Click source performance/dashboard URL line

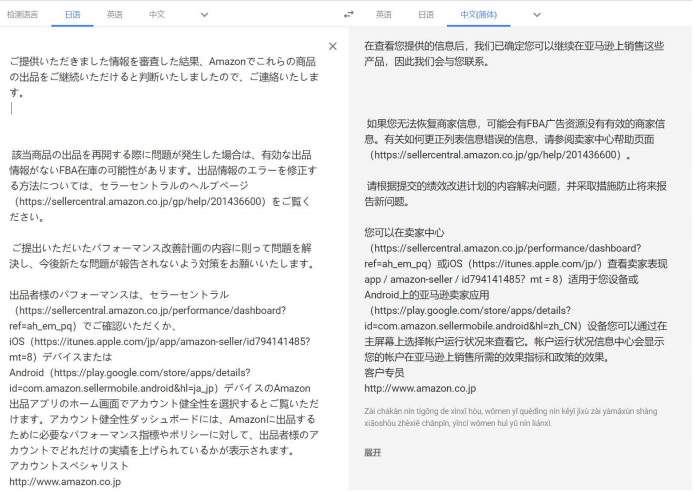pos(150,310)
